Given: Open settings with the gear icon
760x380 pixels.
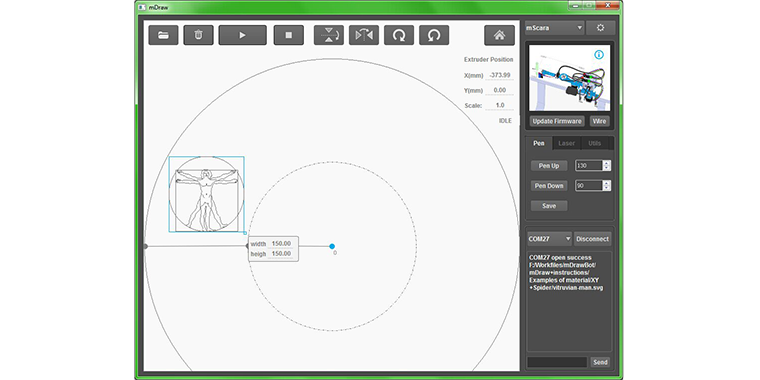Looking at the screenshot, I should pyautogui.click(x=601, y=28).
